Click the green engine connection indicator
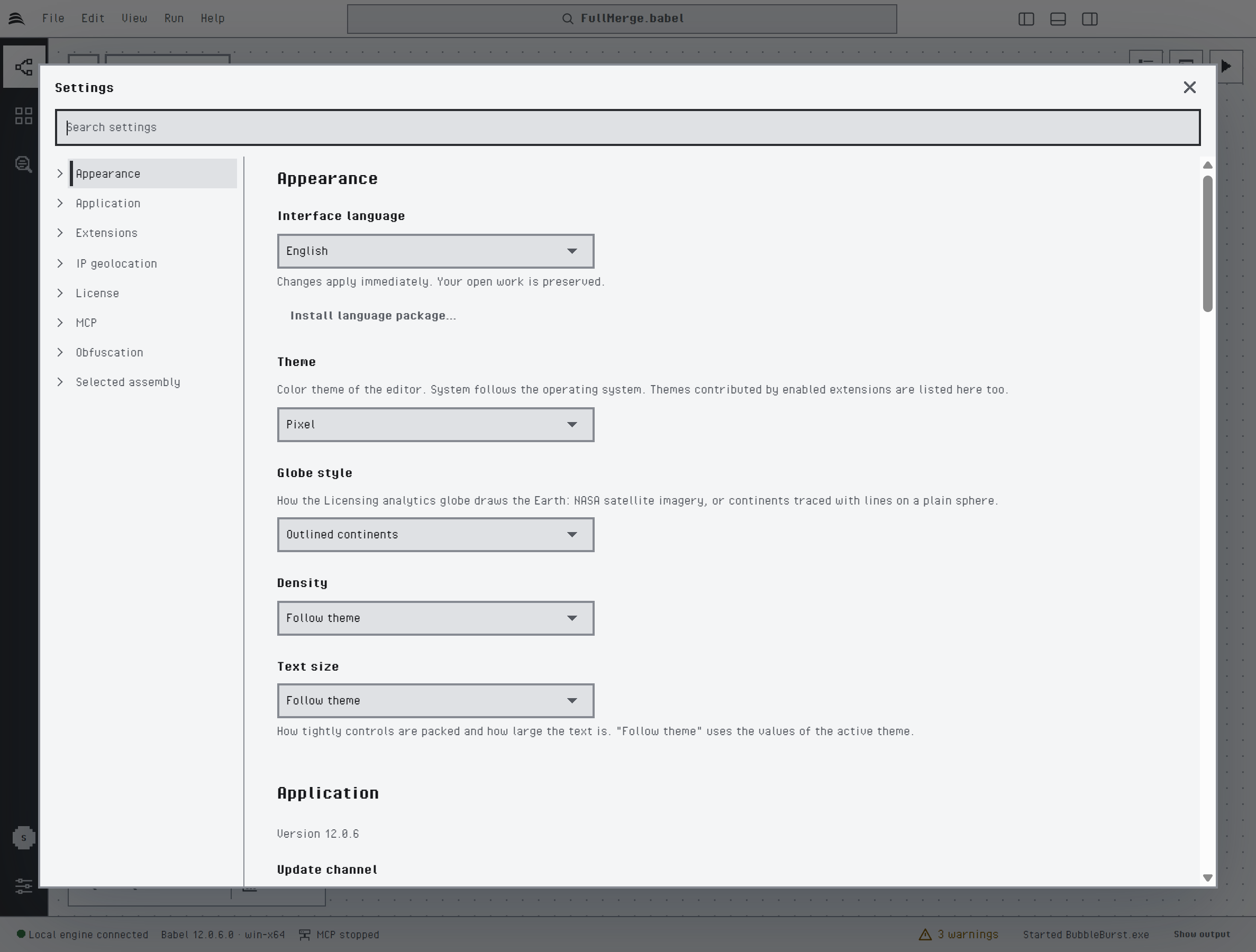 coord(21,934)
